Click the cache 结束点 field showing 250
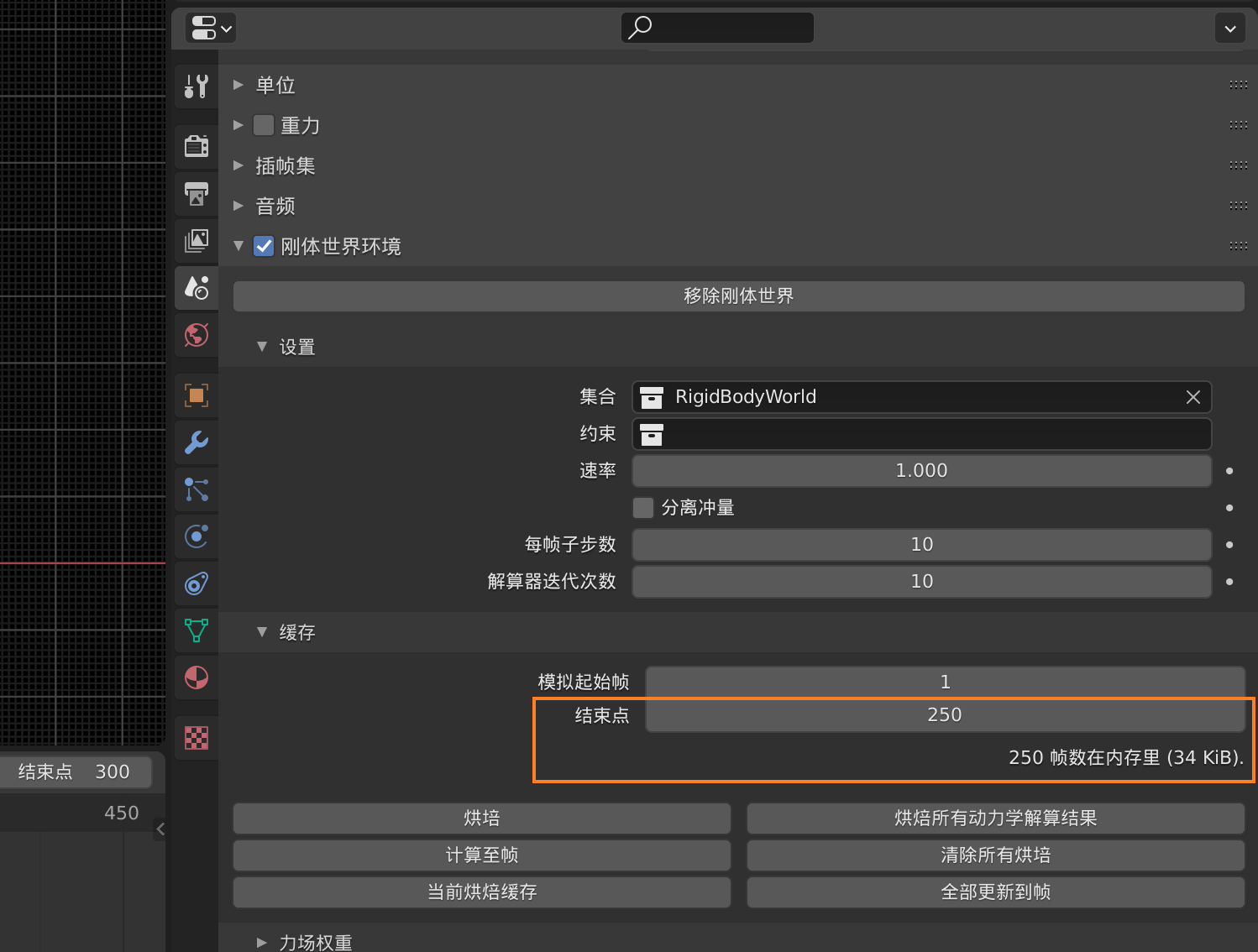Viewport: 1258px width, 952px height. [x=946, y=715]
